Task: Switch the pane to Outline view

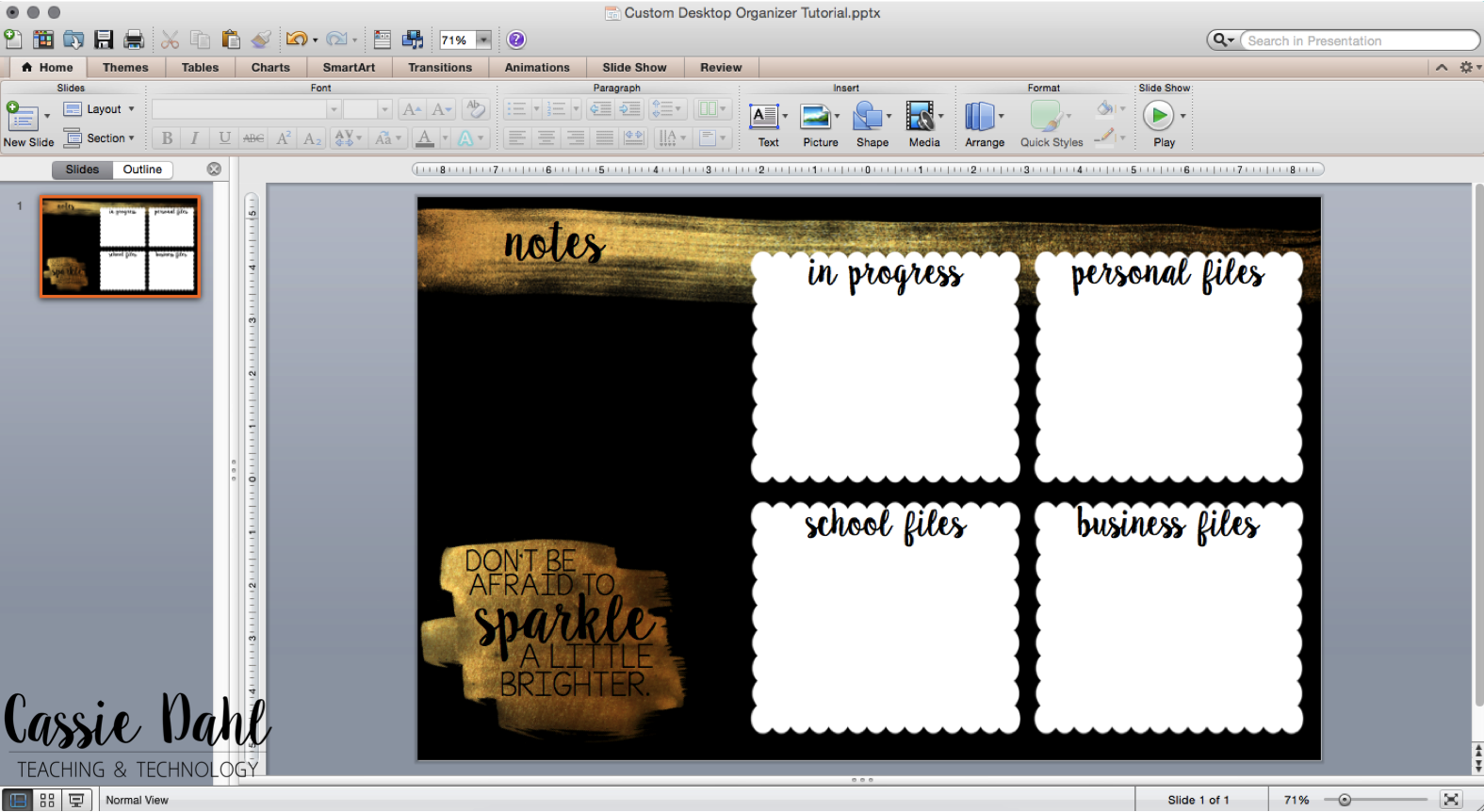Action: click(142, 170)
